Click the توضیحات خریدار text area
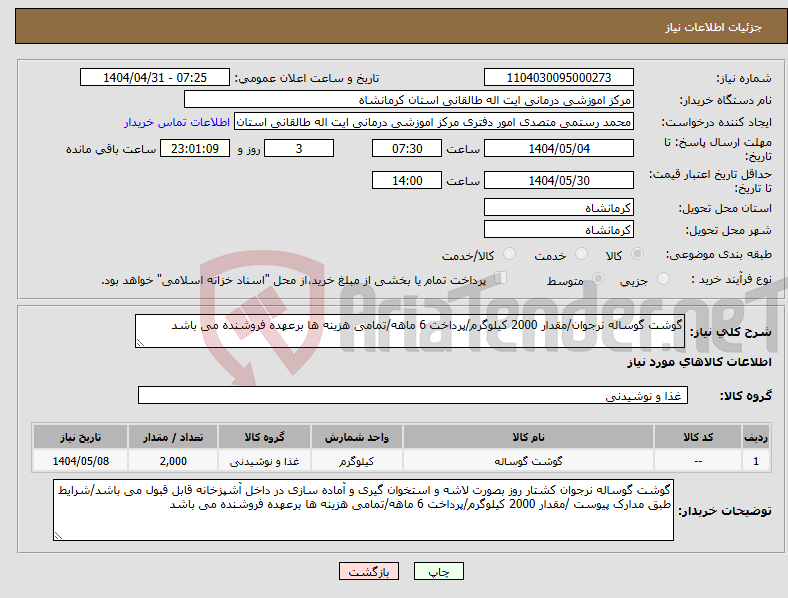This screenshot has height=598, width=788. [363, 510]
